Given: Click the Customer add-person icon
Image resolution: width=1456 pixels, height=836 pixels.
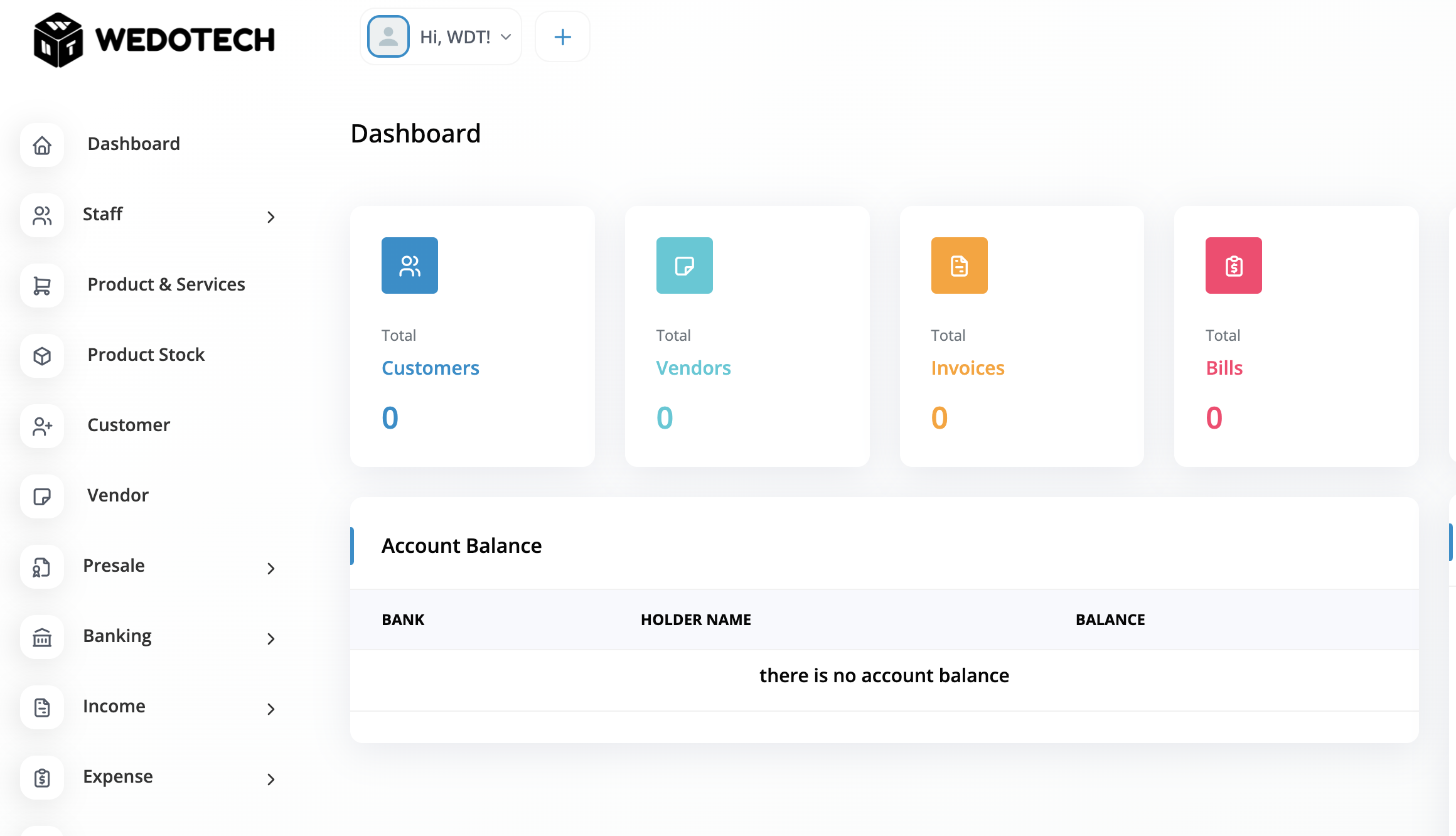Looking at the screenshot, I should tap(42, 426).
